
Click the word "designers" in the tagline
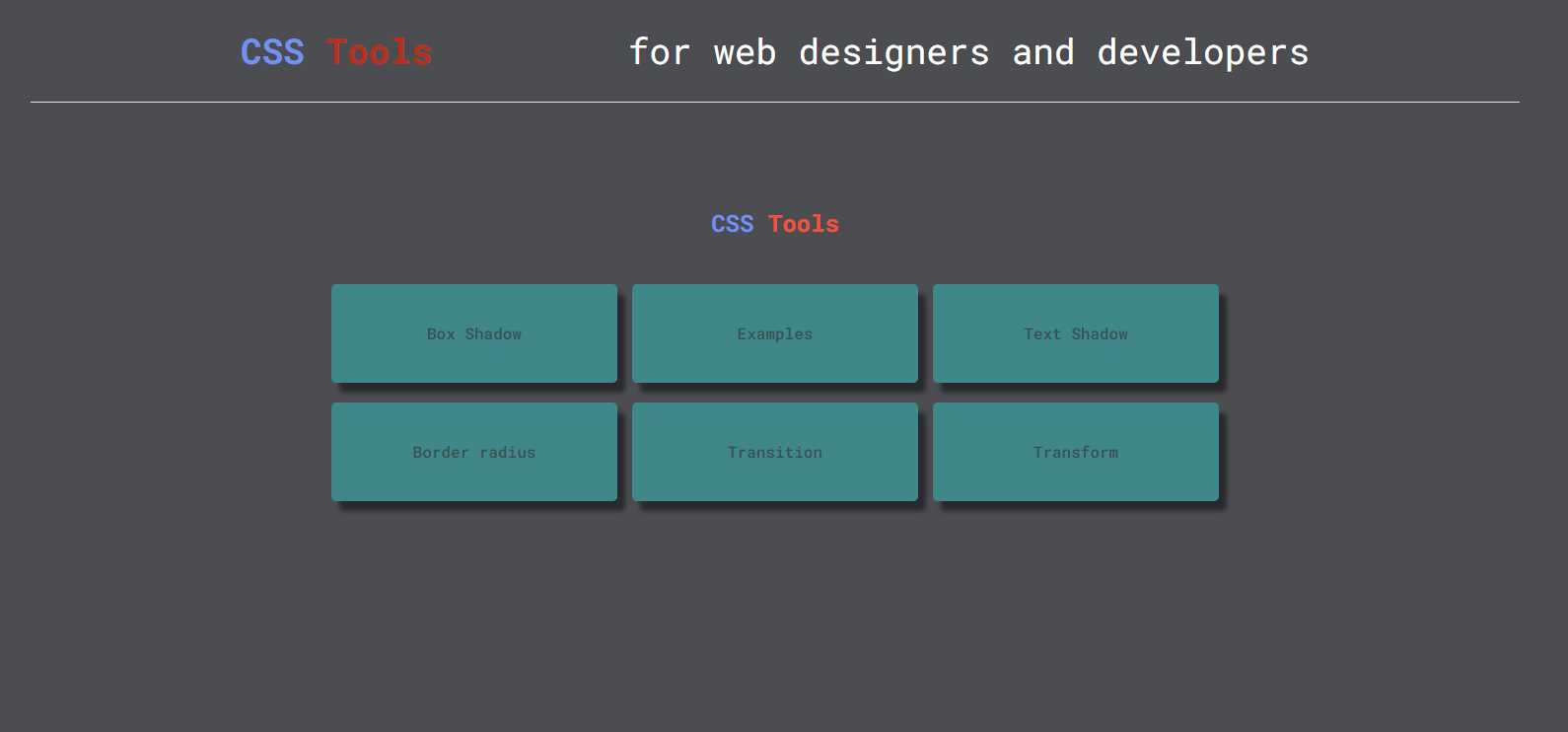tap(893, 52)
